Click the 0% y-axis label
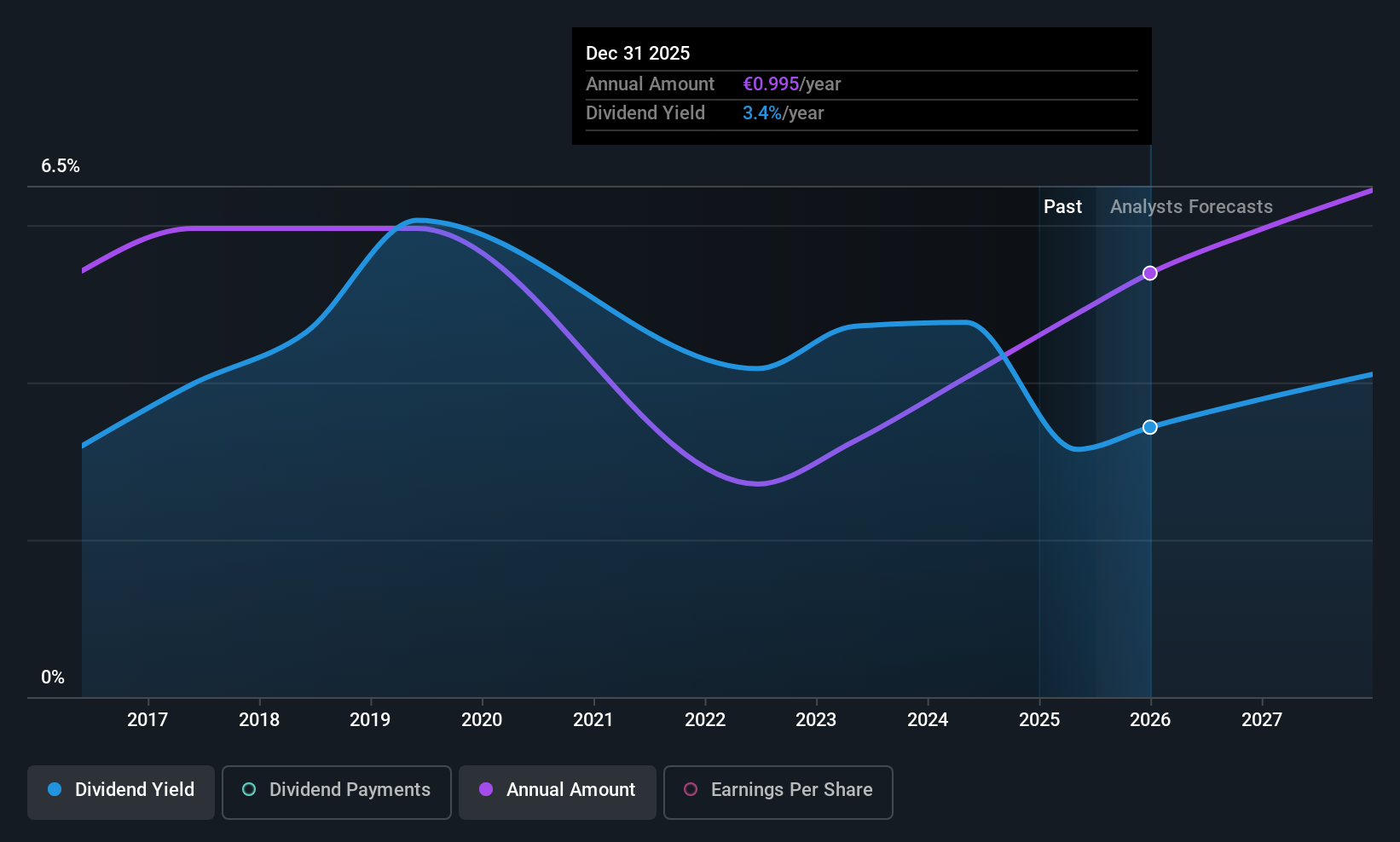This screenshot has height=842, width=1400. click(x=53, y=678)
